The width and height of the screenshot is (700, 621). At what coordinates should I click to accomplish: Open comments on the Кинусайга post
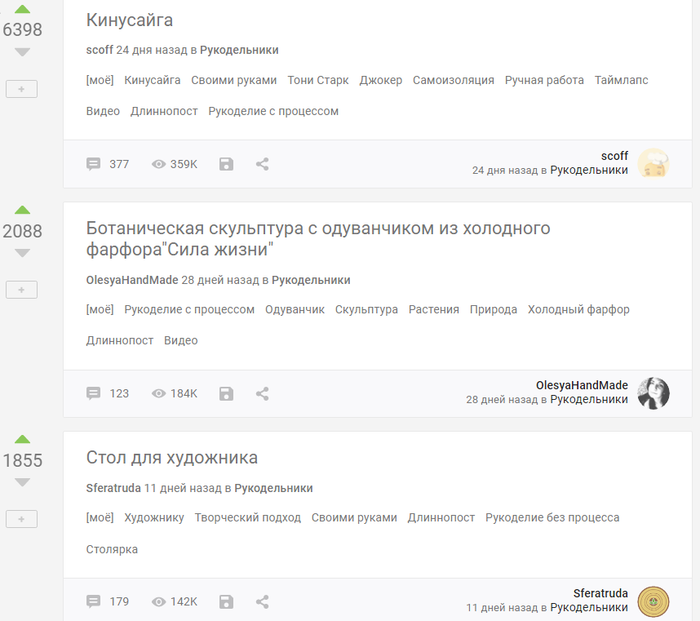108,164
